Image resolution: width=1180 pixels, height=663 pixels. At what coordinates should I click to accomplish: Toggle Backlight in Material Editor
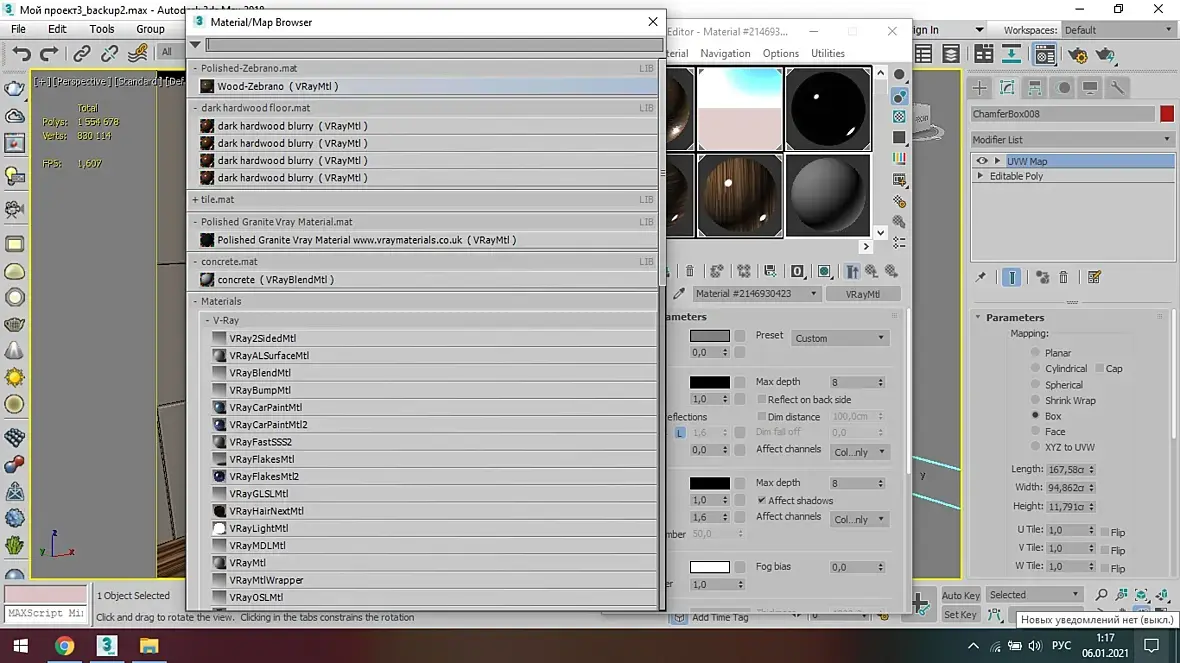899,96
